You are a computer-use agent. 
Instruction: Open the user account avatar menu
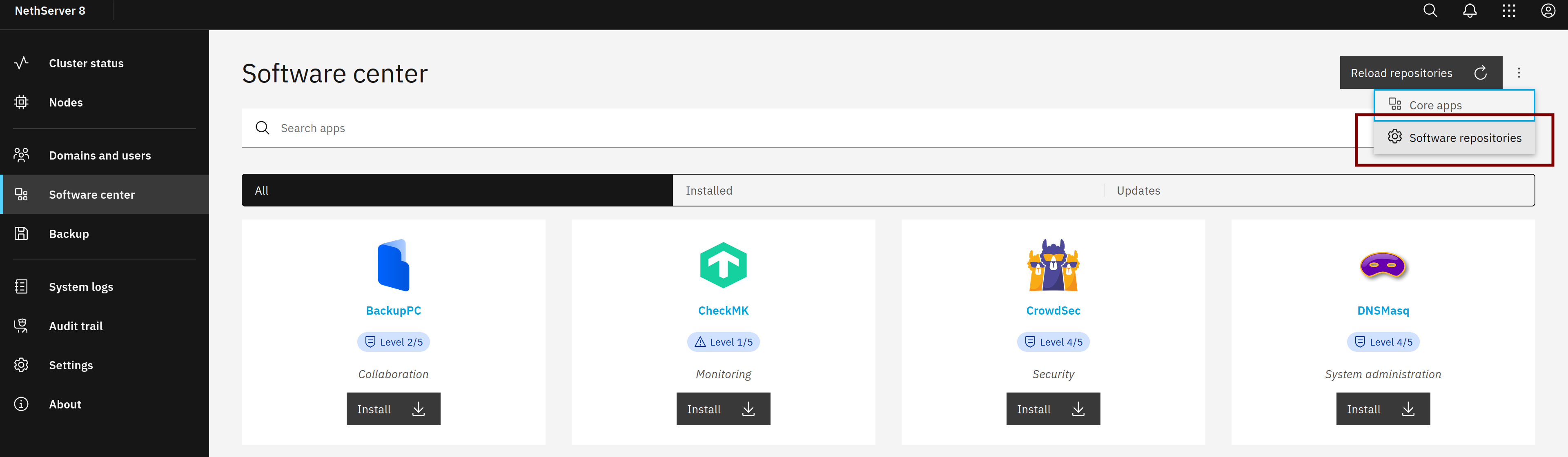click(x=1548, y=11)
